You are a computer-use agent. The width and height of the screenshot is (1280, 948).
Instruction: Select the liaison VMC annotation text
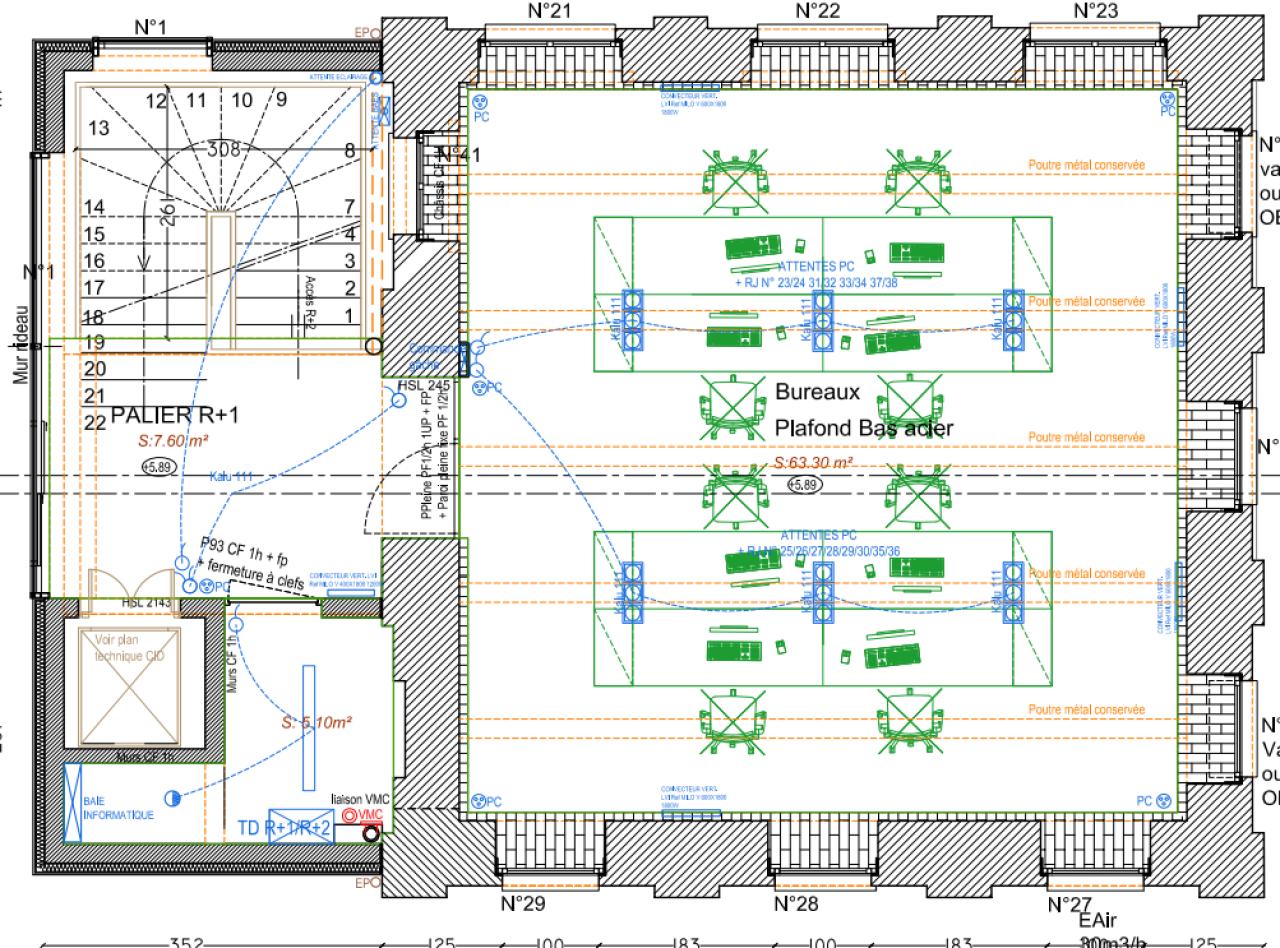click(359, 798)
